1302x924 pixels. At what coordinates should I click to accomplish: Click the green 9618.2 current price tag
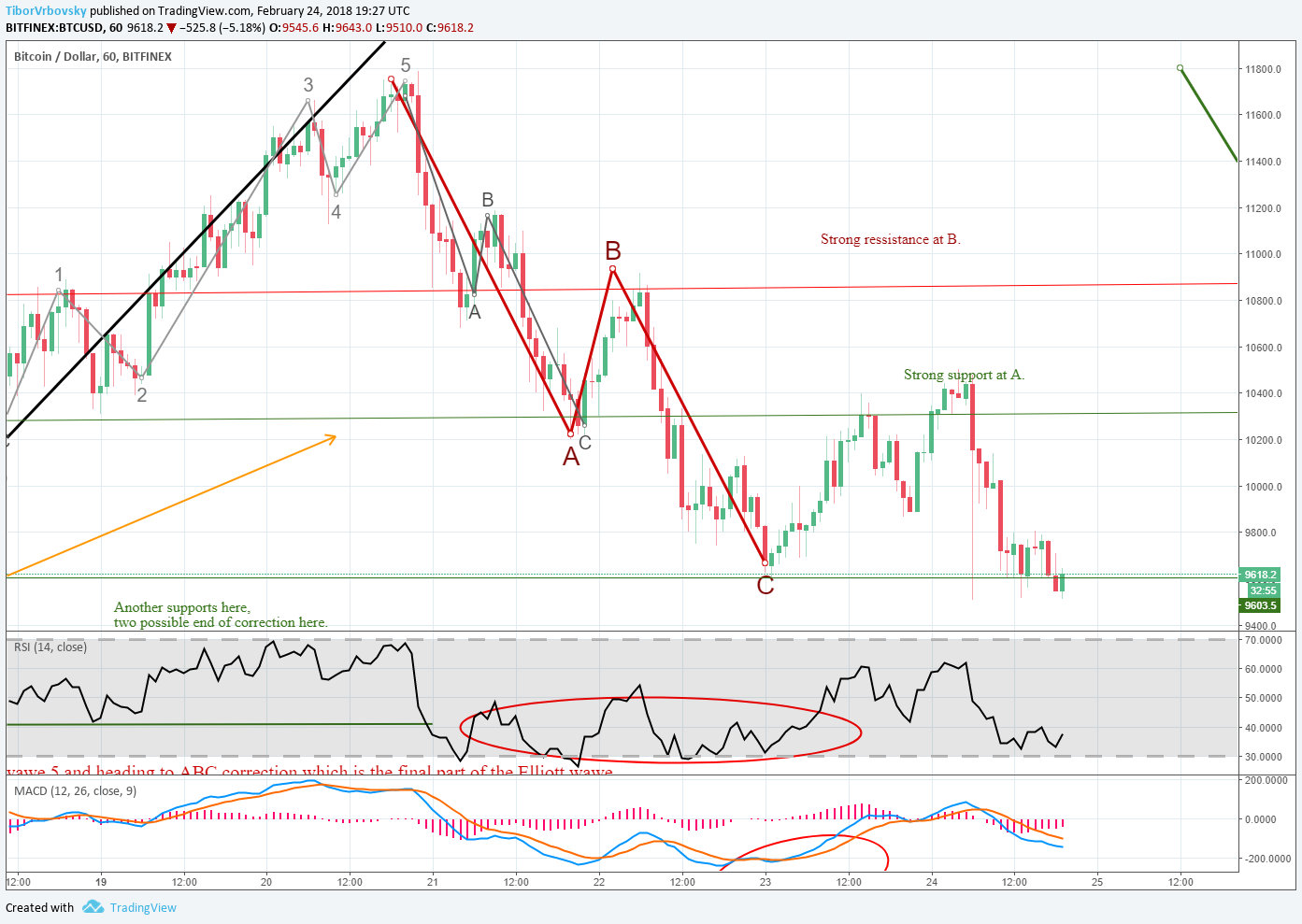[x=1259, y=575]
